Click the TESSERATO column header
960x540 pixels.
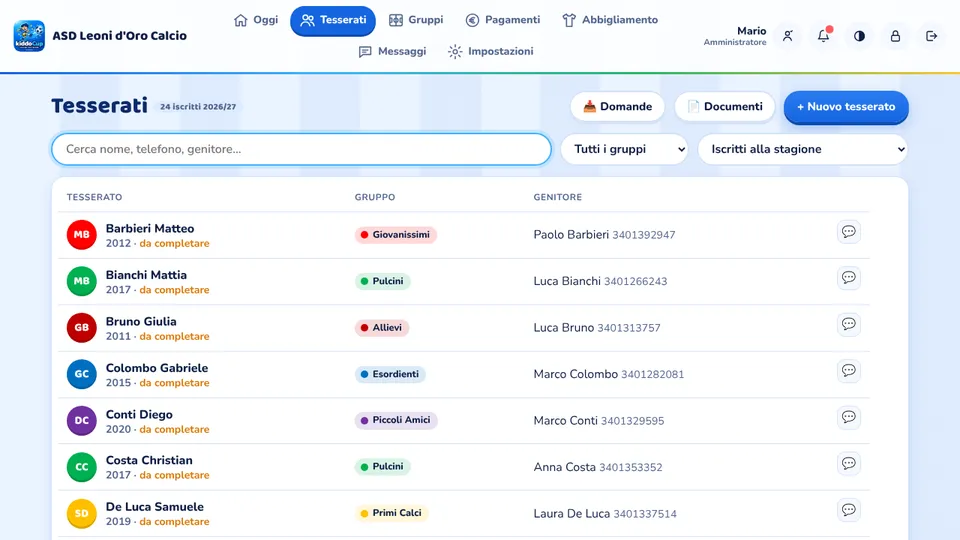[94, 197]
